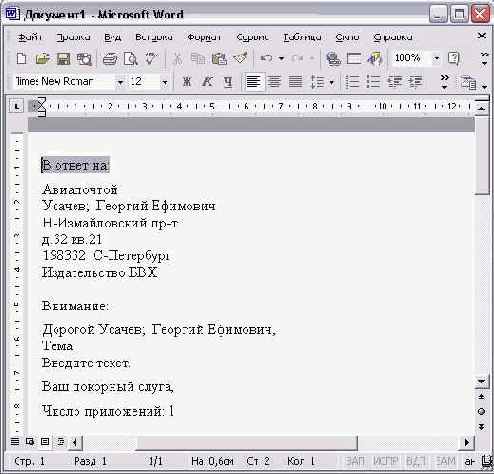Open the Tables and Borders toolbar icon

pos(354,59)
